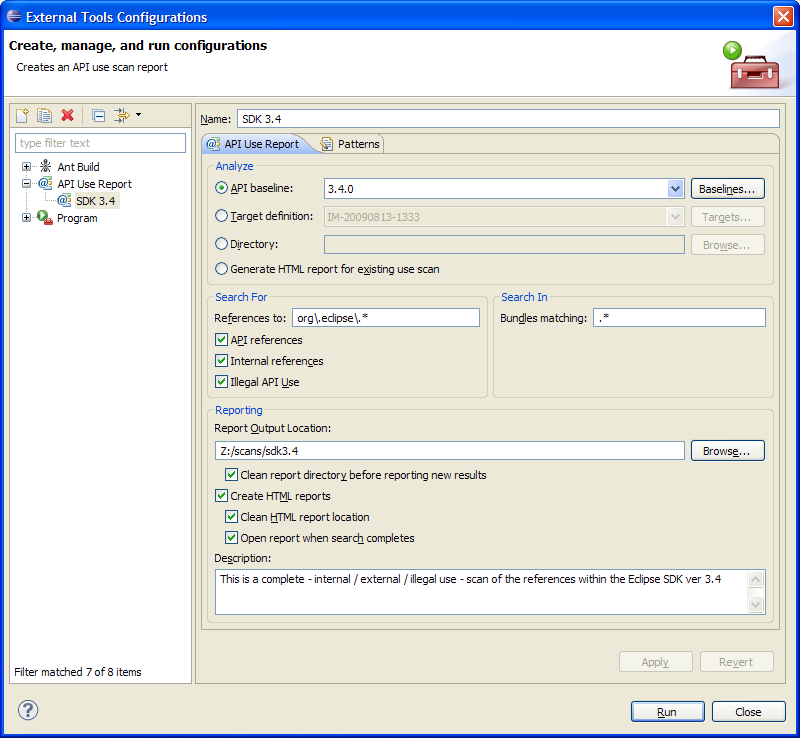The height and width of the screenshot is (738, 800).
Task: Click the Directory path field
Action: (x=504, y=245)
